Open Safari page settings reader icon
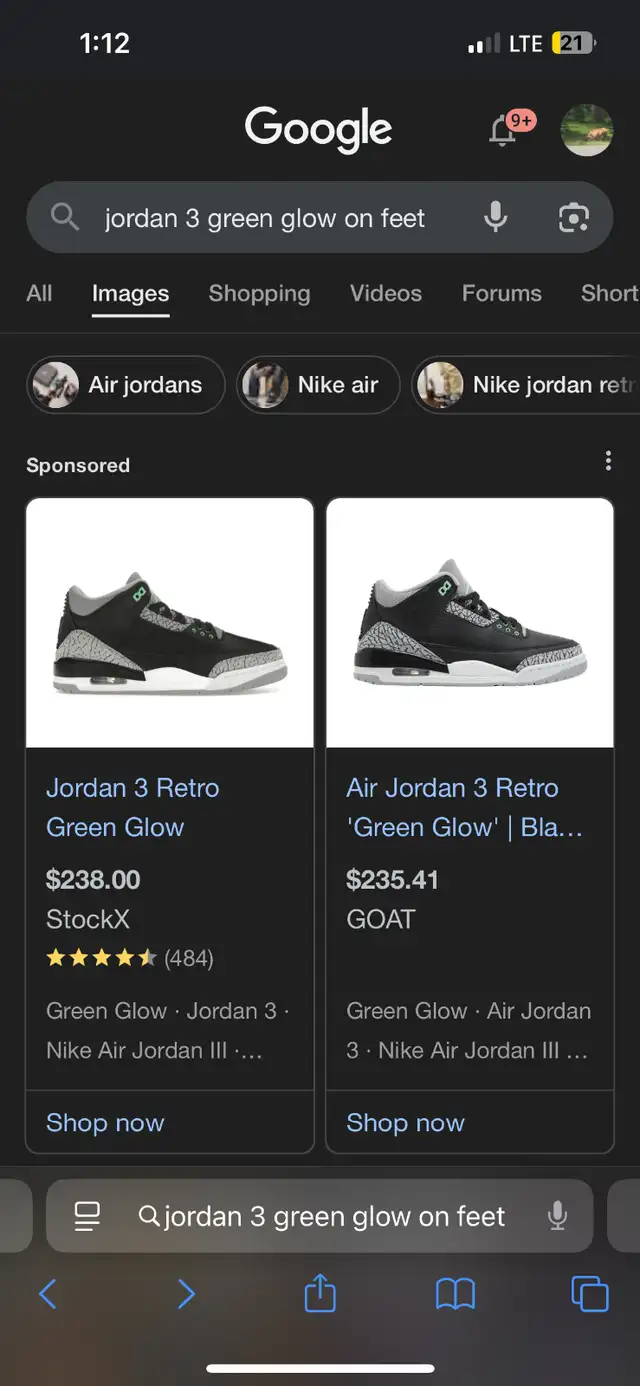 click(88, 1216)
